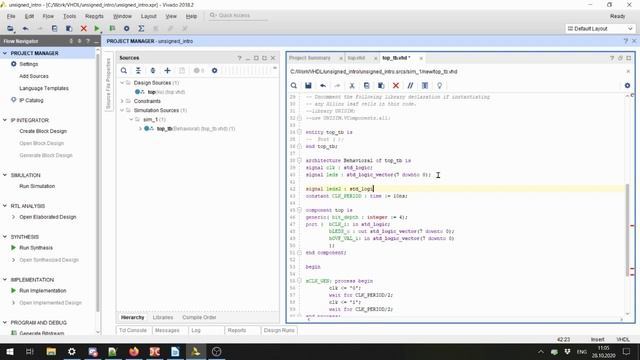Open IP Catalog link
Image resolution: width=640 pixels, height=360 pixels.
point(31,100)
